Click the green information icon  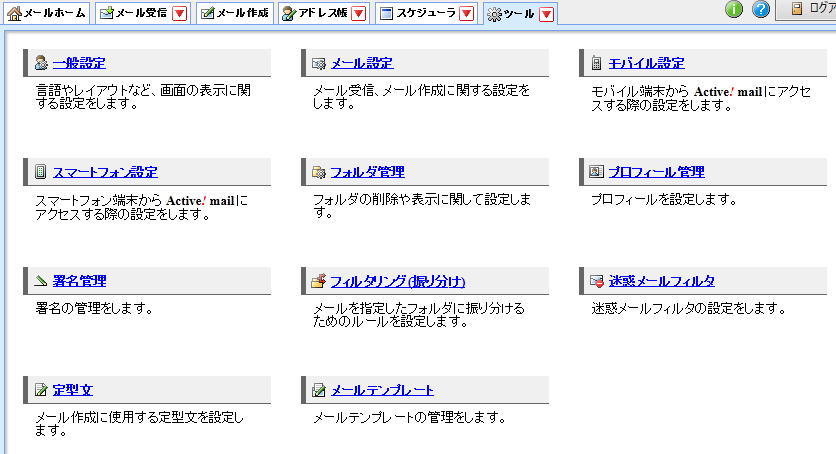tap(734, 9)
